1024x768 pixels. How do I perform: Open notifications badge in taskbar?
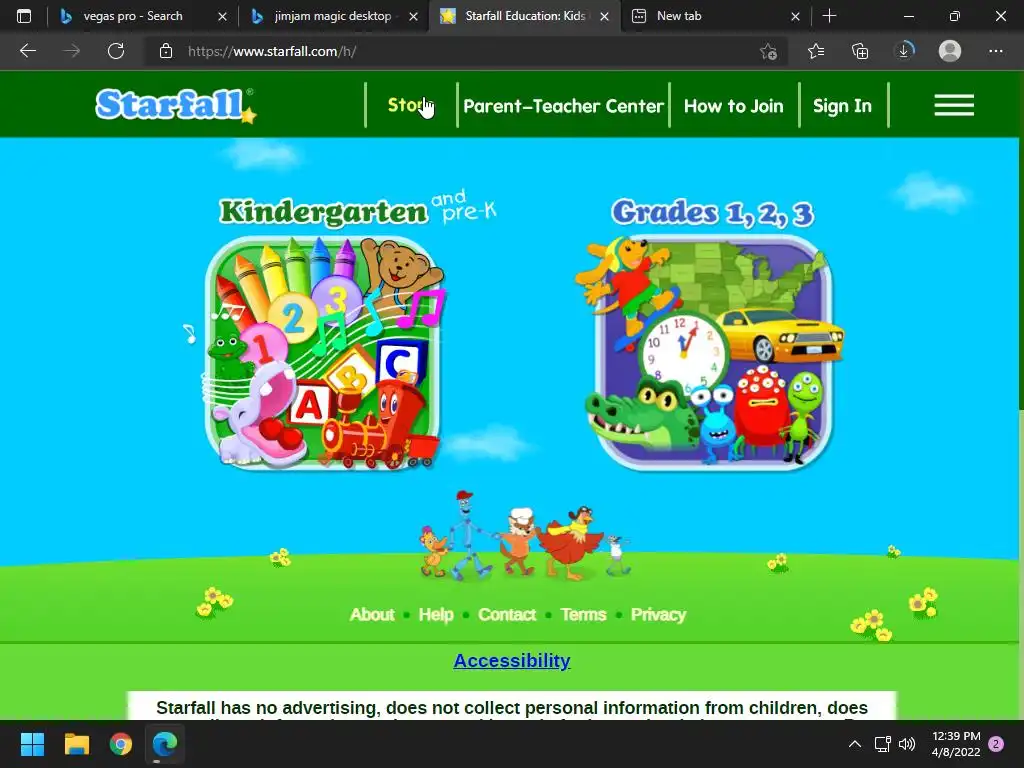(996, 744)
